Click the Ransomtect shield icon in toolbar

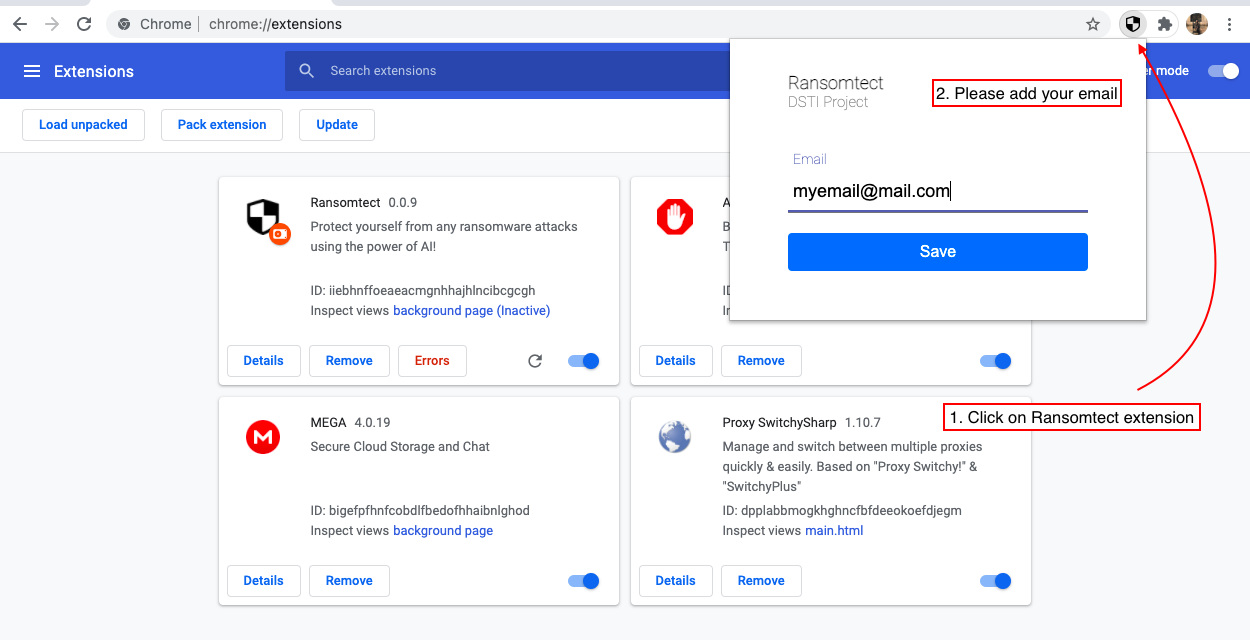[x=1133, y=24]
